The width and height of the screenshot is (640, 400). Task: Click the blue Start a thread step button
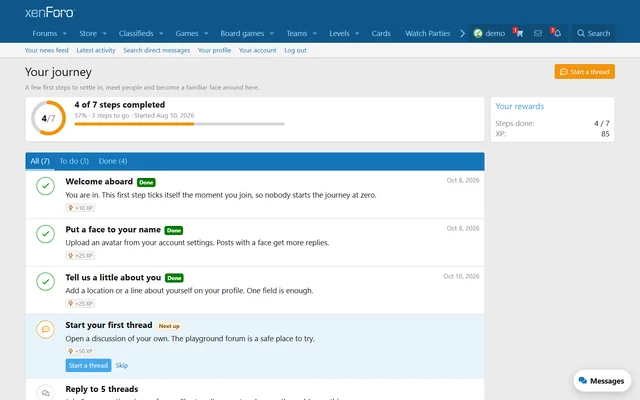point(88,365)
